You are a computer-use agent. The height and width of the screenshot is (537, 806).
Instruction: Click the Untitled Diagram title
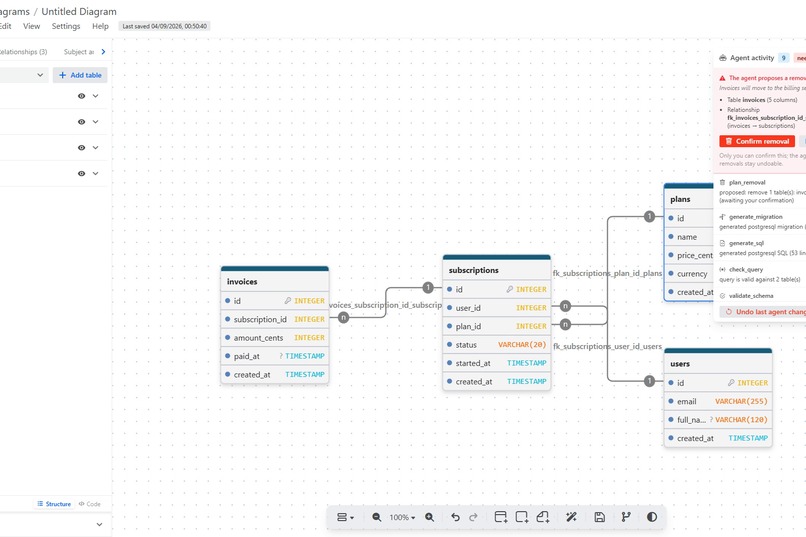(x=79, y=11)
